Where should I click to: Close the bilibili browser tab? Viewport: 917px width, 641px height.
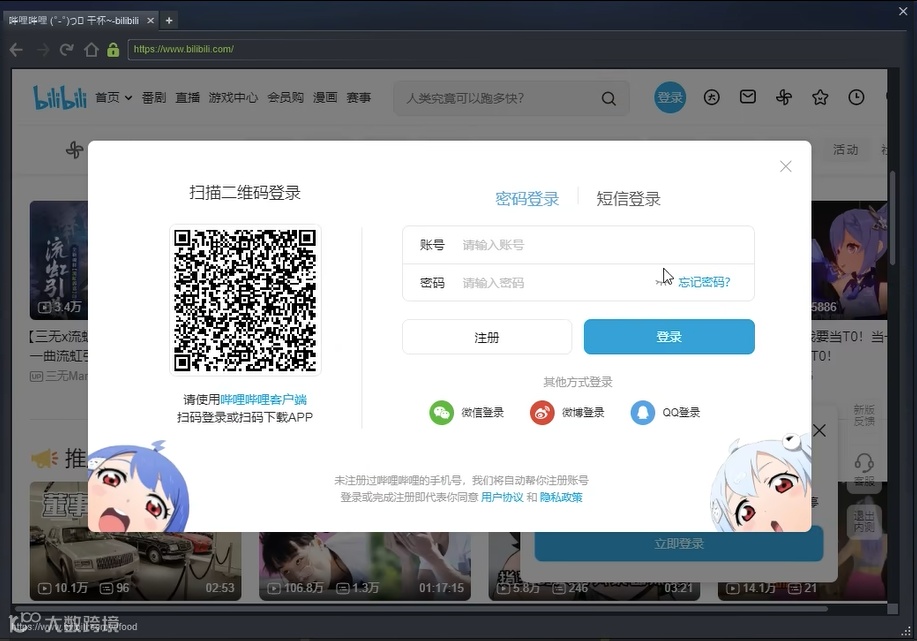(150, 20)
